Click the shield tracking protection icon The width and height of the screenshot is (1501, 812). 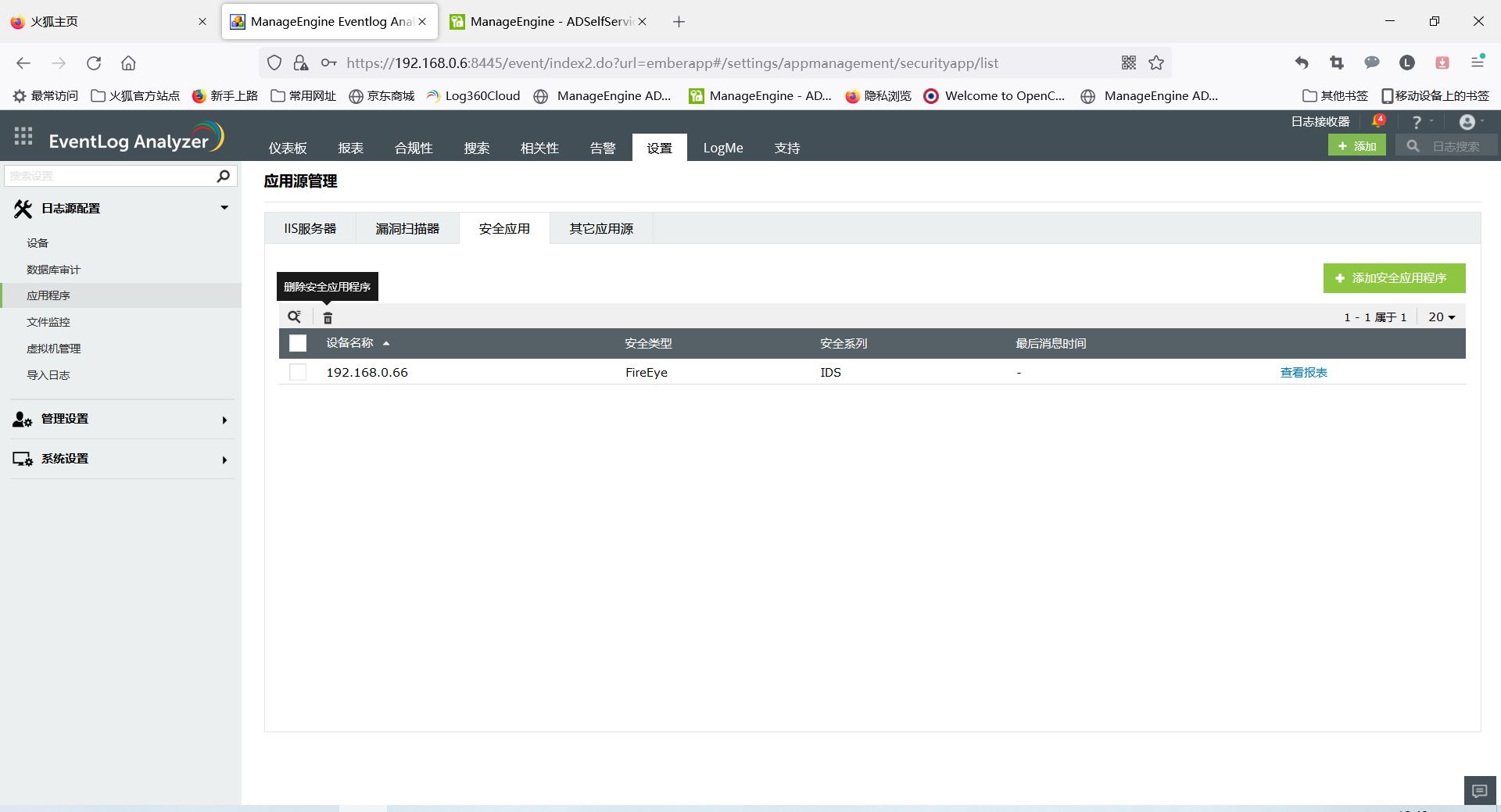(x=274, y=63)
